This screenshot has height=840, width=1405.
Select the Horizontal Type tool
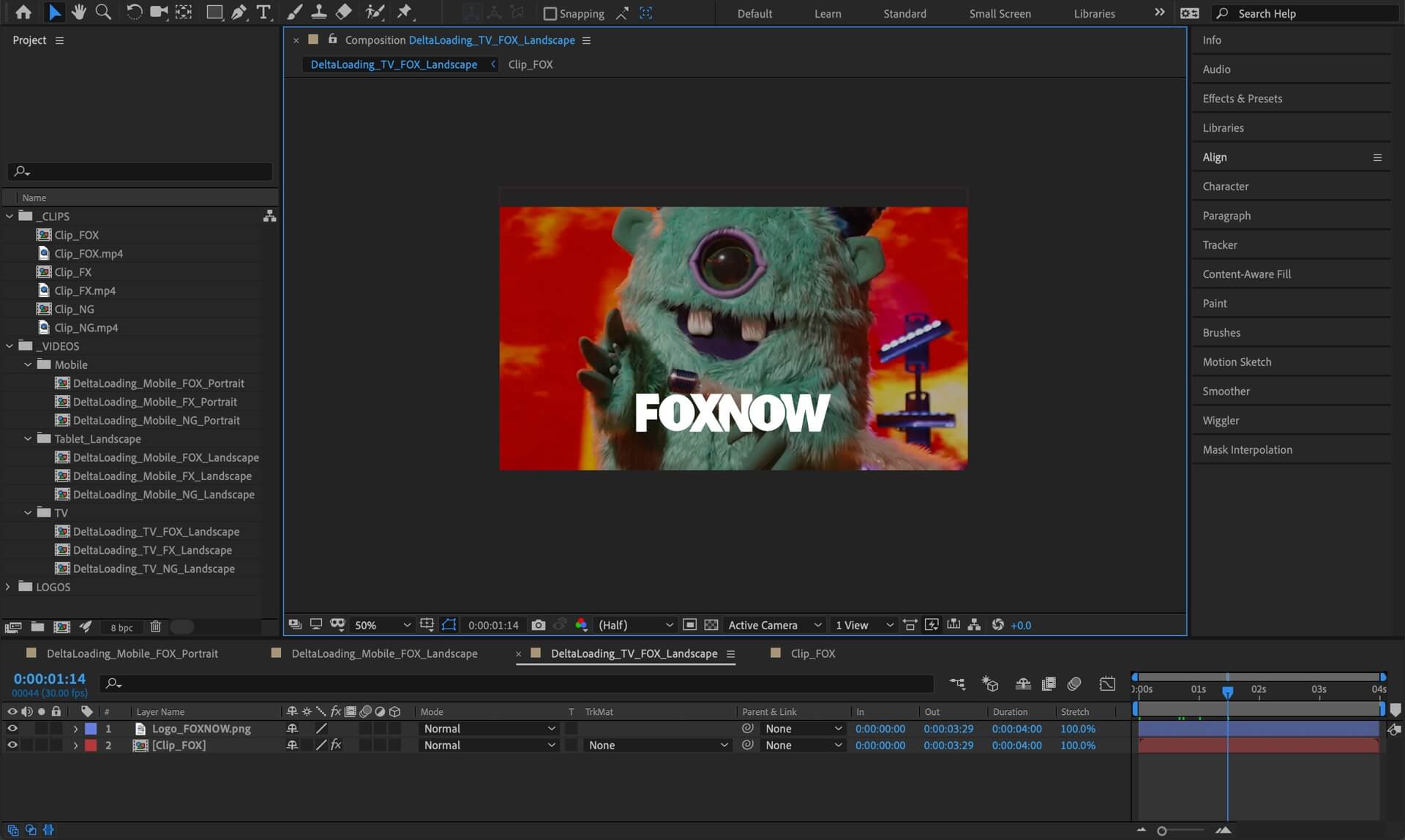[x=263, y=12]
